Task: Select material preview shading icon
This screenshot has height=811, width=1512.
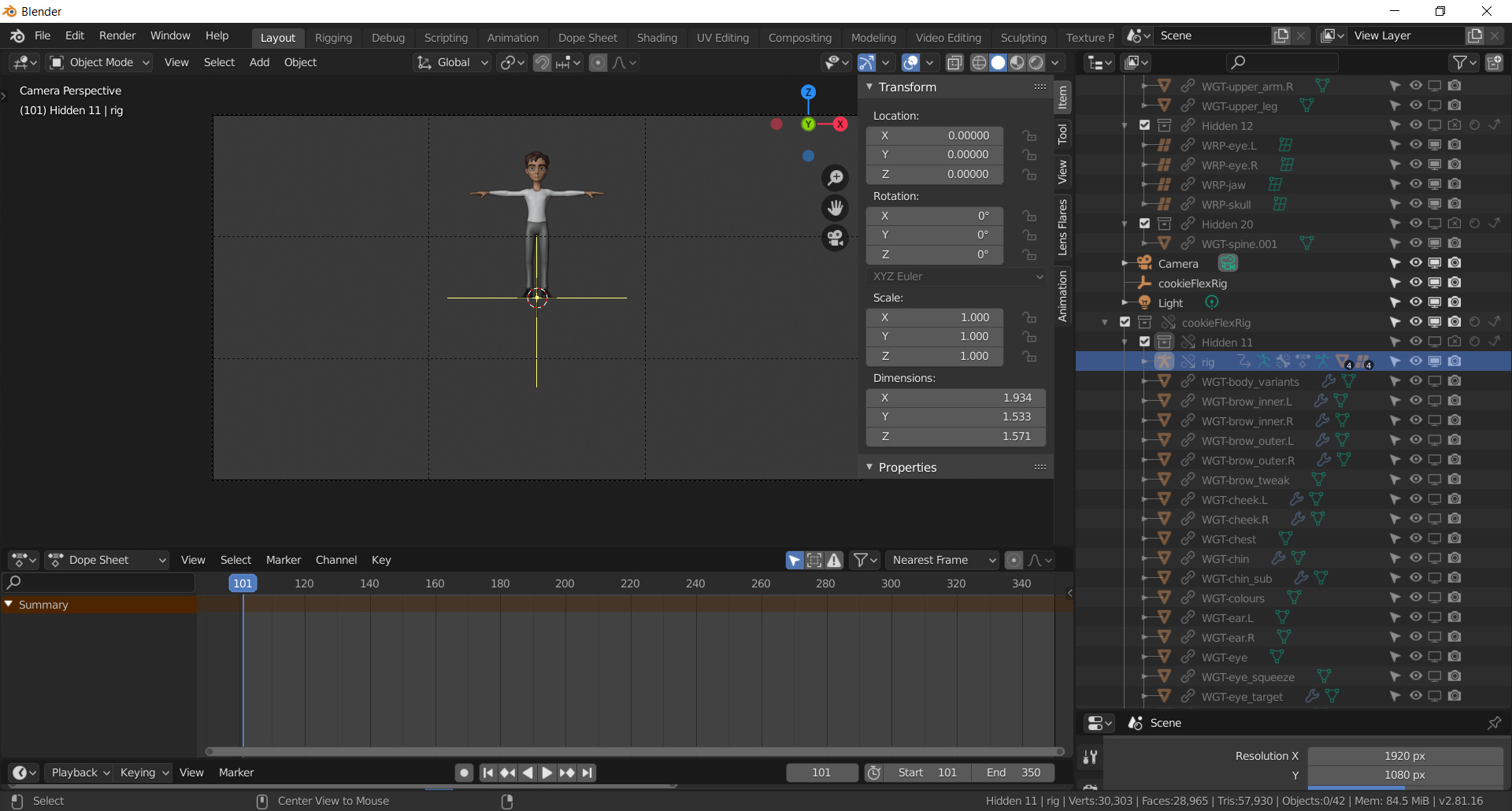Action: tap(1017, 62)
